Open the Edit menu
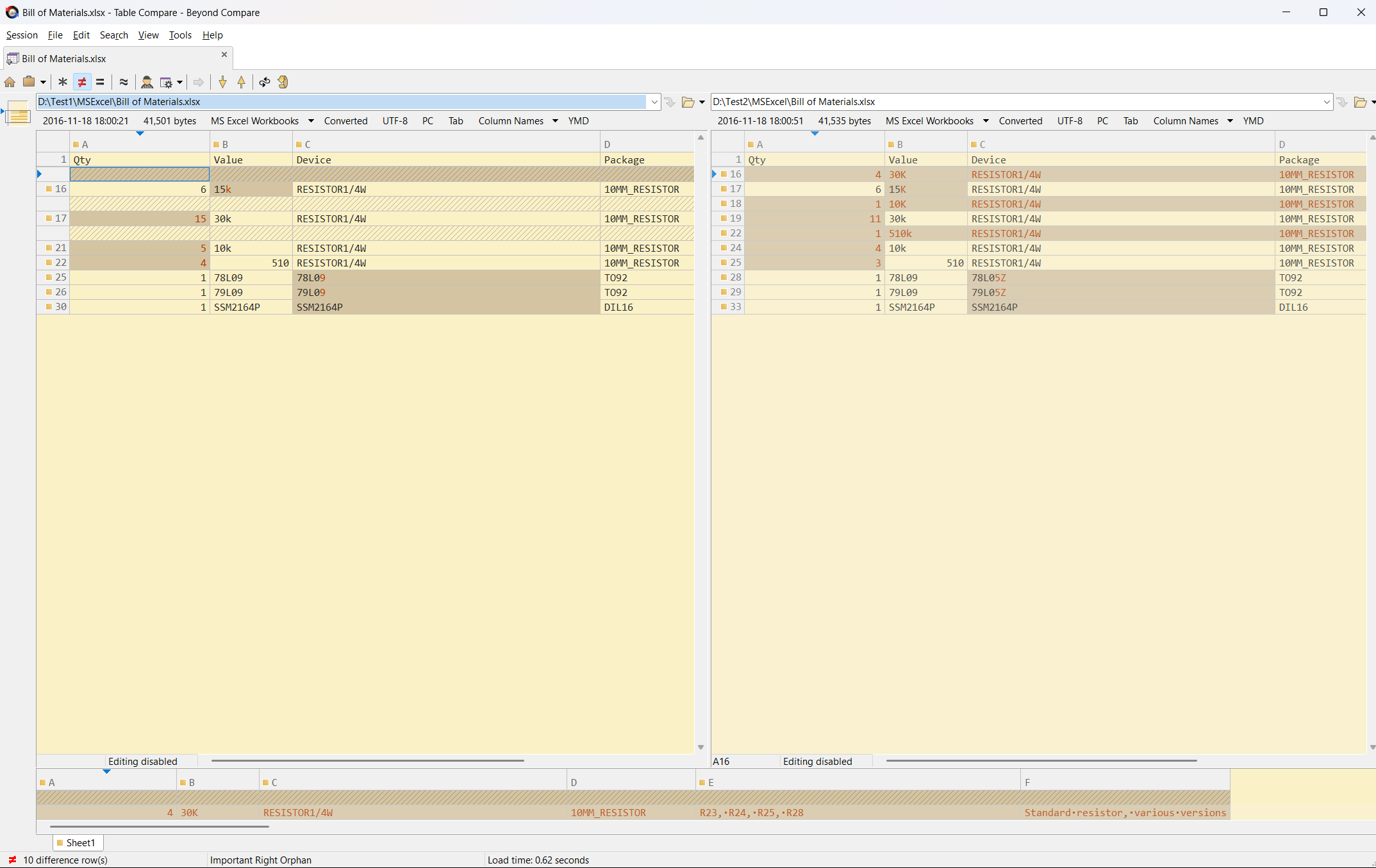1376x868 pixels. 81,35
